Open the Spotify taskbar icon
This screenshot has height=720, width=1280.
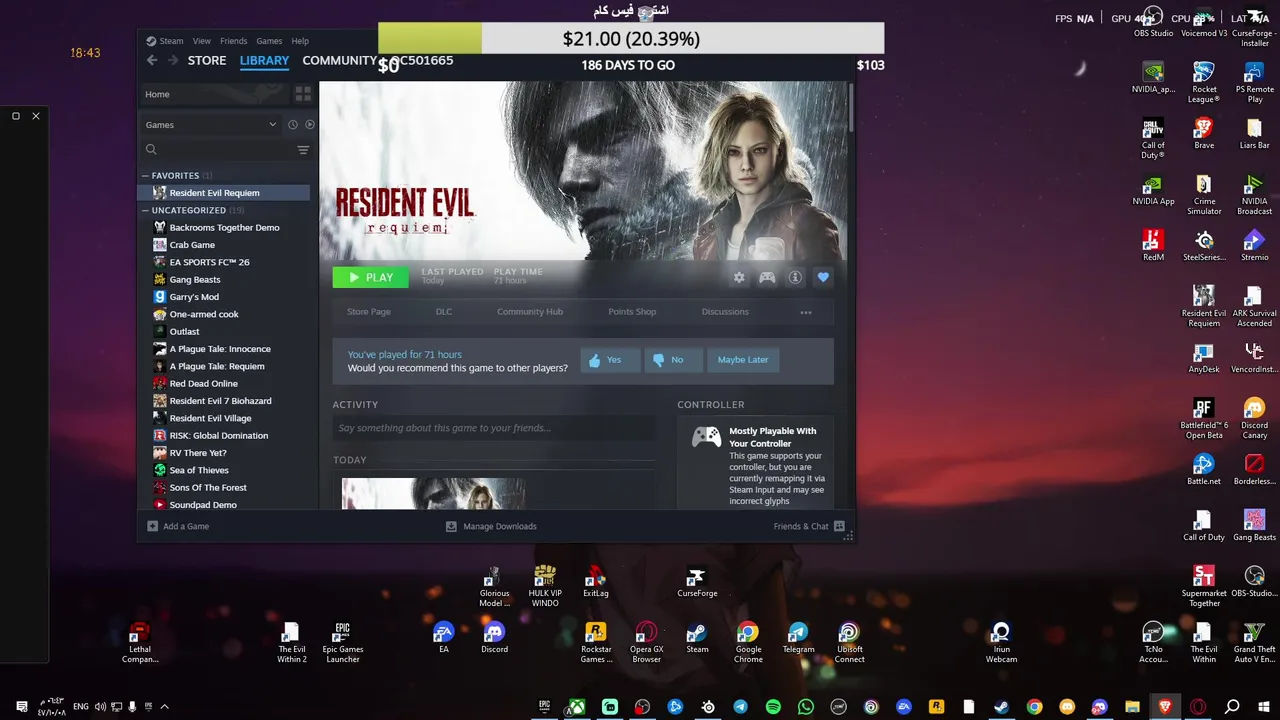pyautogui.click(x=773, y=707)
